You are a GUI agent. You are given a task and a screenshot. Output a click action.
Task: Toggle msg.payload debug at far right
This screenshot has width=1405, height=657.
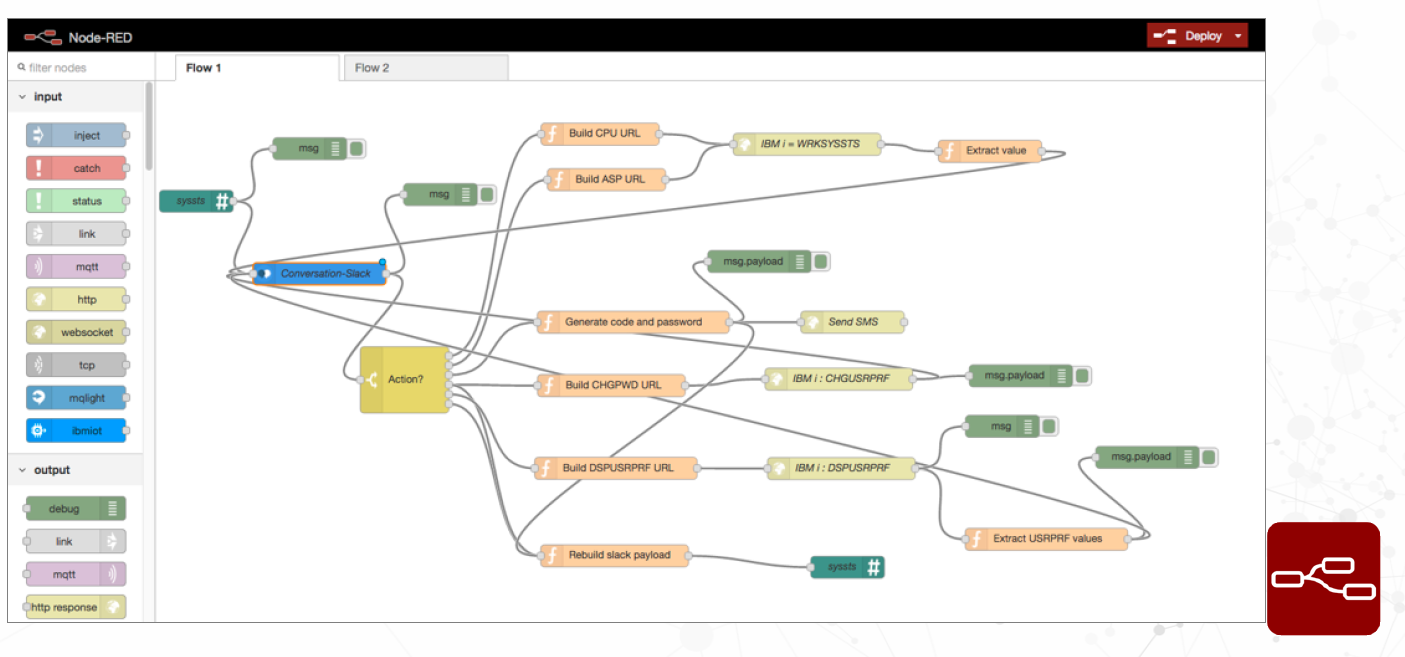[x=1208, y=458]
